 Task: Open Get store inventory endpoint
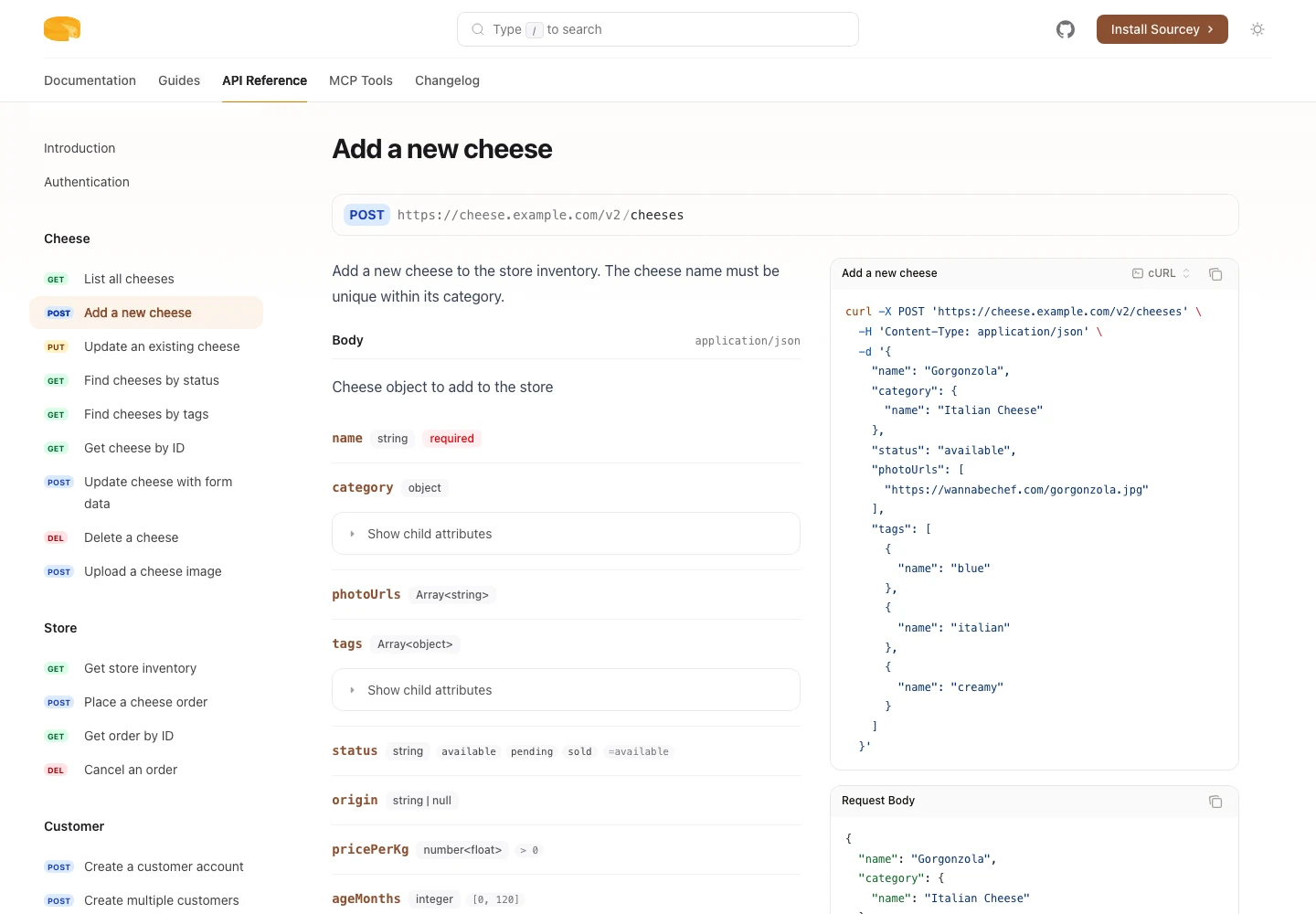click(x=146, y=668)
